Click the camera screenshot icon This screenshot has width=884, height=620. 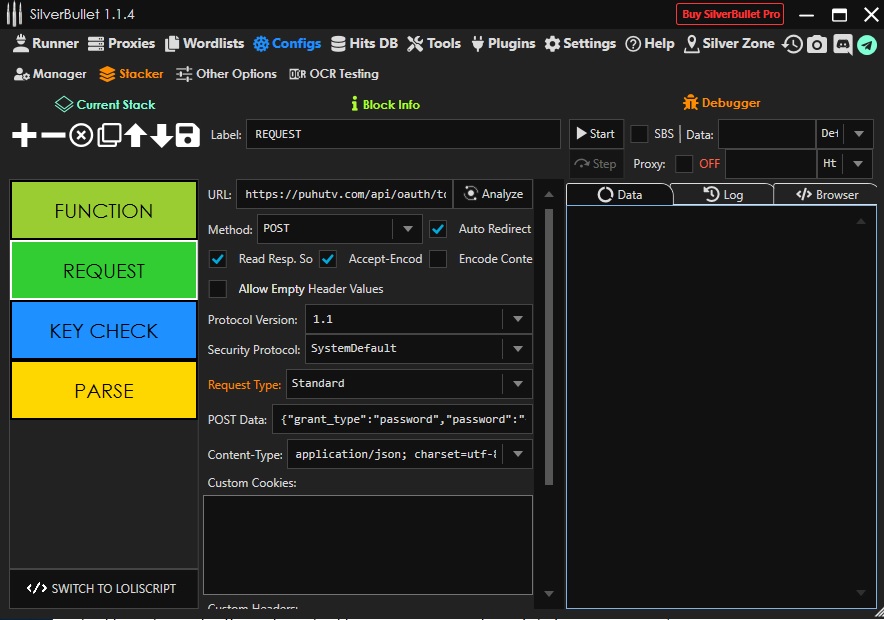pos(817,44)
